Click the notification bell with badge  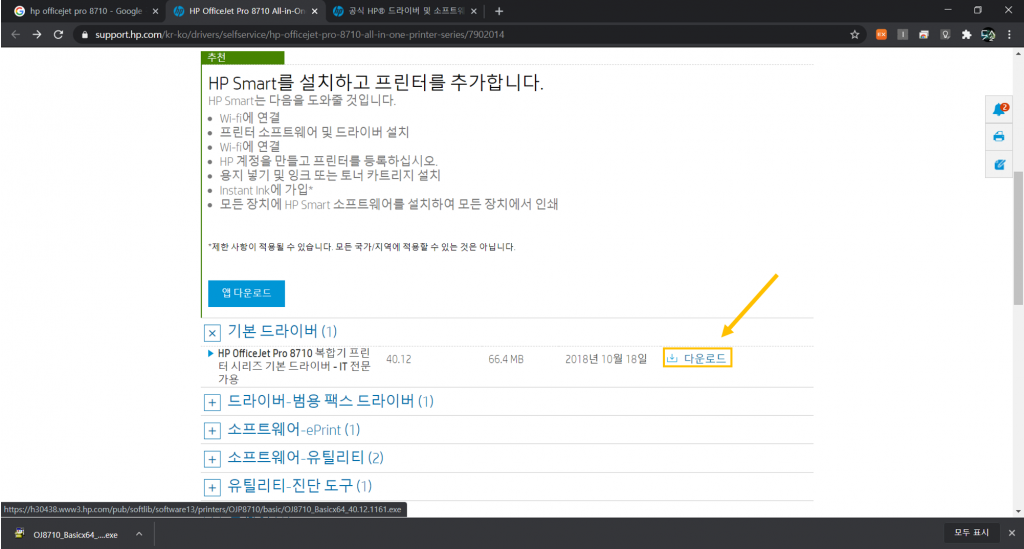click(x=998, y=110)
